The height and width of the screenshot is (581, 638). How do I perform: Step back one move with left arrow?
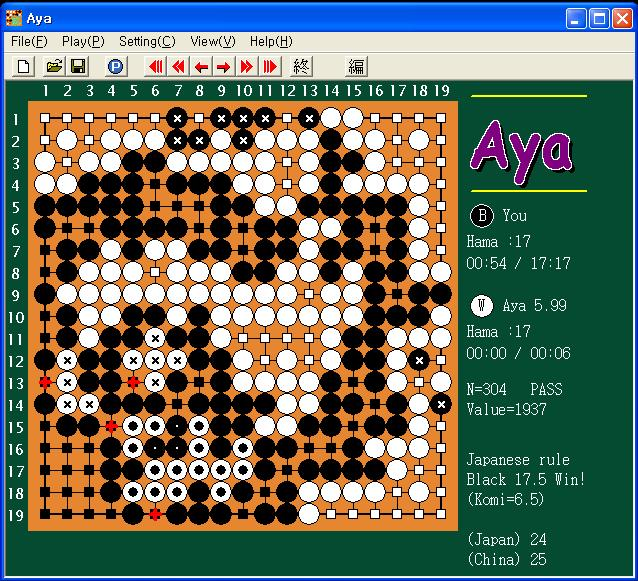pyautogui.click(x=201, y=66)
